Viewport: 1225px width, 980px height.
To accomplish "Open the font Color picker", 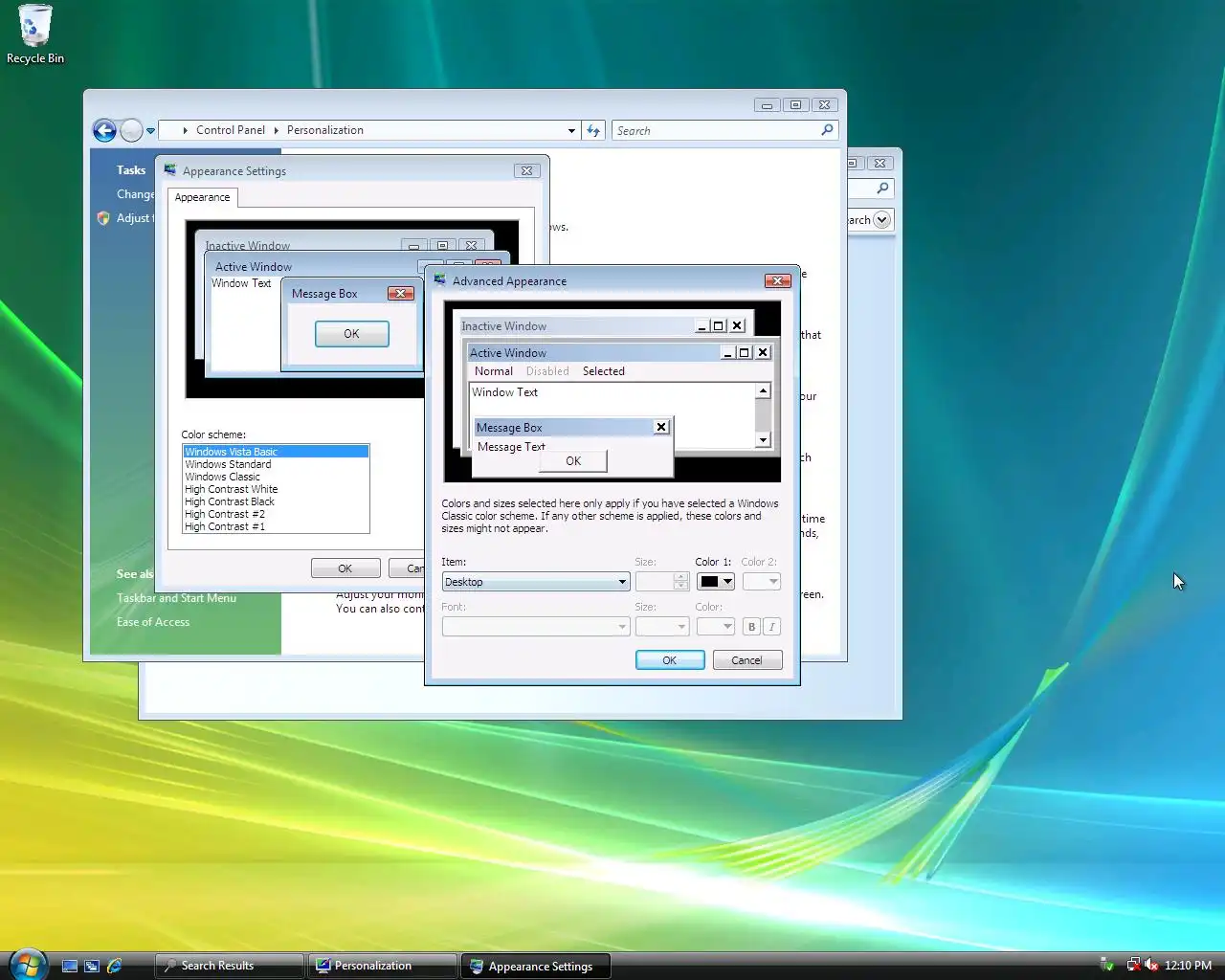I will pos(715,627).
